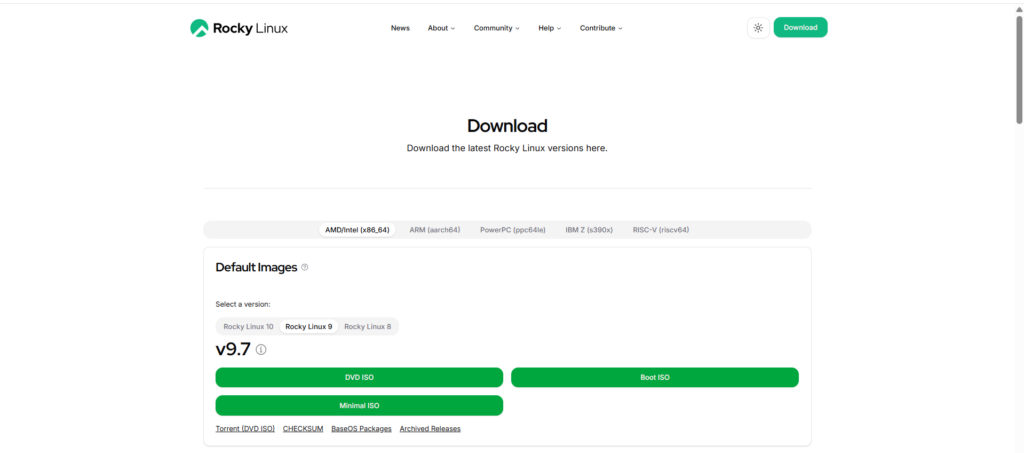Image resolution: width=1024 pixels, height=453 pixels.
Task: Toggle the light/dark theme sun icon
Action: pyautogui.click(x=758, y=28)
